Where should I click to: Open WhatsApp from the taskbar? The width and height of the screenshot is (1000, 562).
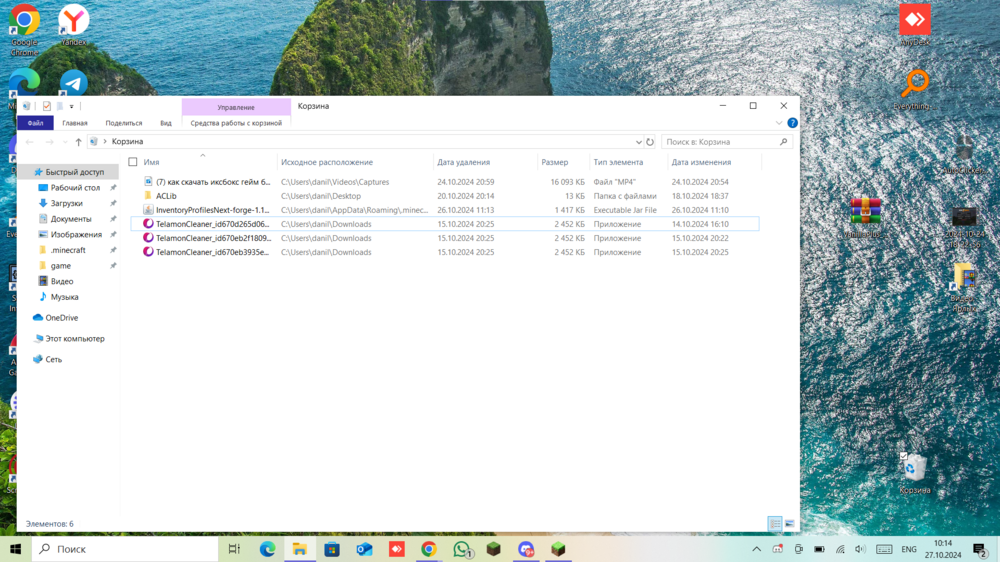point(462,549)
